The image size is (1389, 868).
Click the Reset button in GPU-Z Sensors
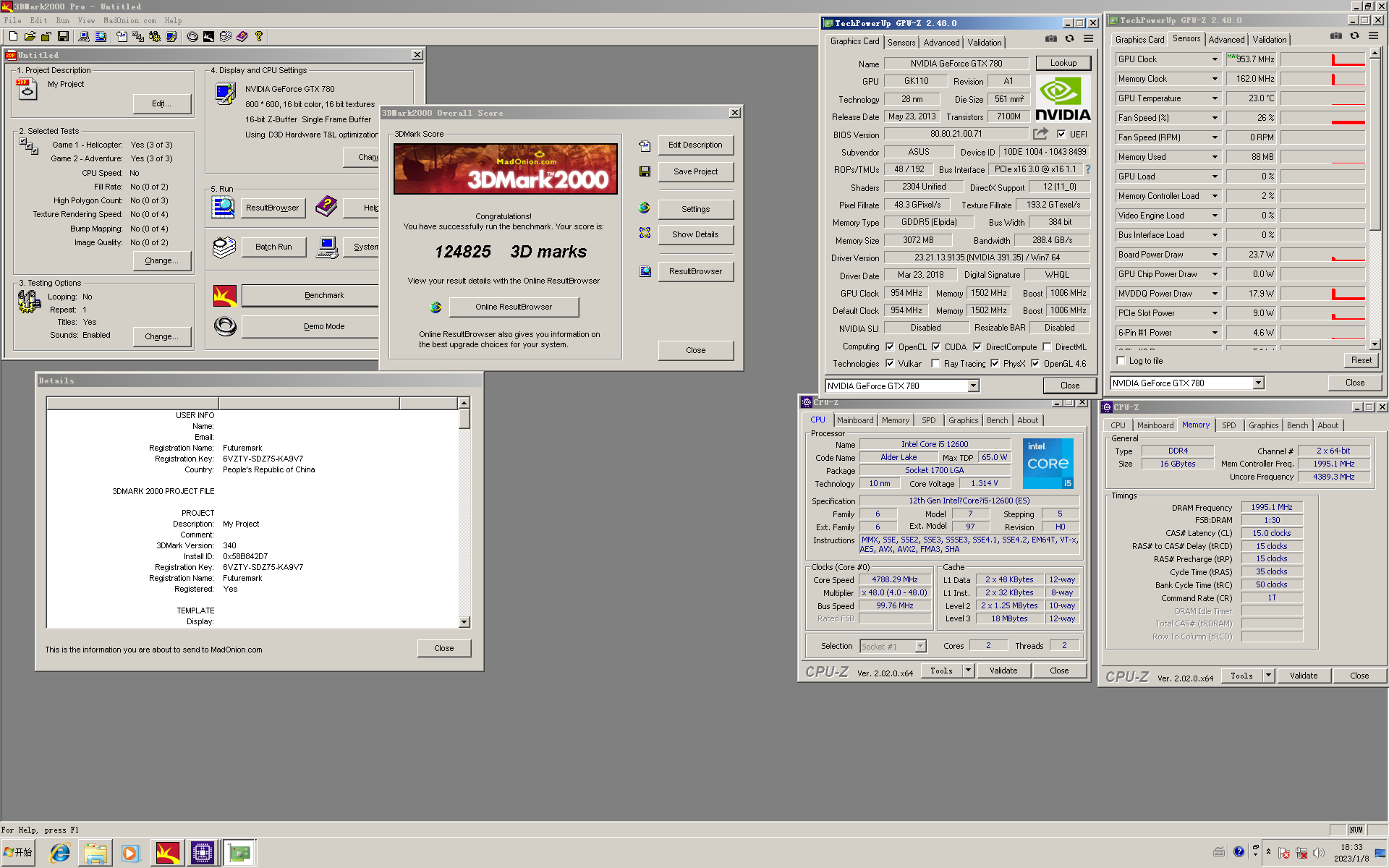[x=1361, y=360]
